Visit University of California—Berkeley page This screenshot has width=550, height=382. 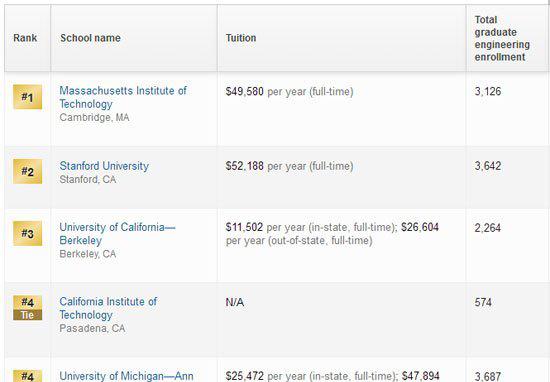pos(117,234)
